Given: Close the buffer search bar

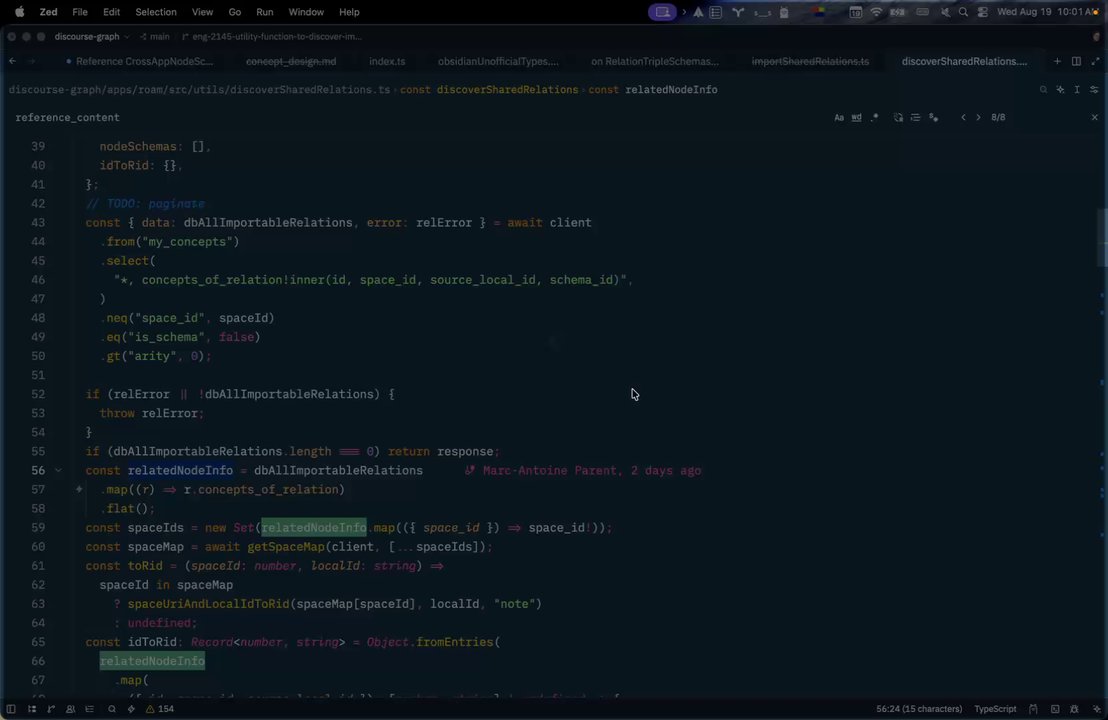Looking at the screenshot, I should 1095,117.
